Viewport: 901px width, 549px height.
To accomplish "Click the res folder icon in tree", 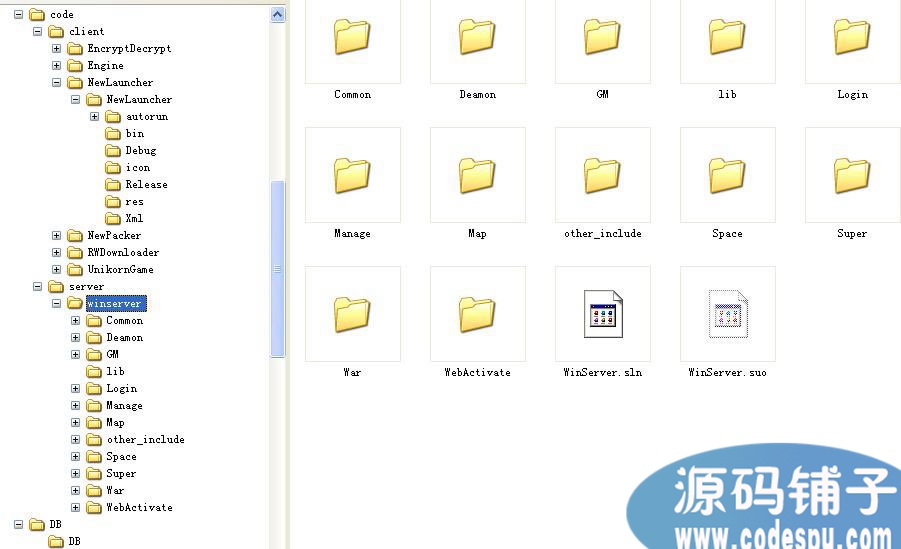I will pyautogui.click(x=113, y=201).
